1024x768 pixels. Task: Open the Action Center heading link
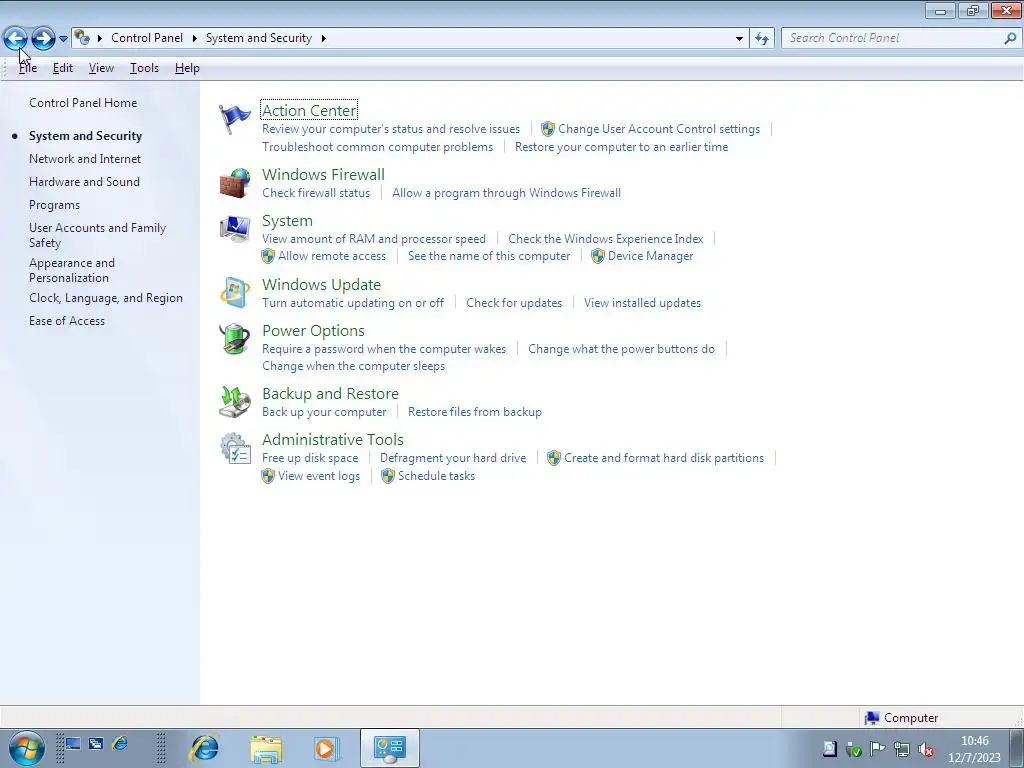coord(309,110)
